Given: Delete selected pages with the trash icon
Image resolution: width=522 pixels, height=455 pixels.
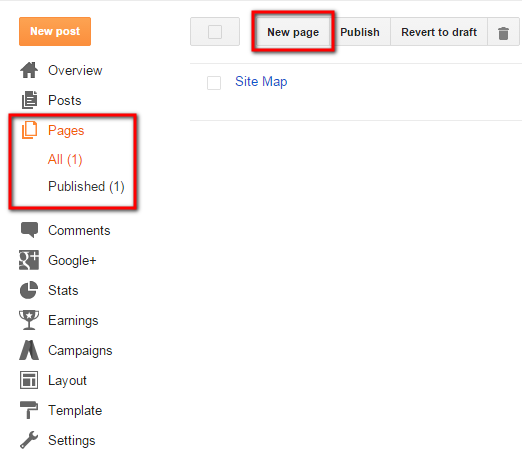Looking at the screenshot, I should [503, 32].
